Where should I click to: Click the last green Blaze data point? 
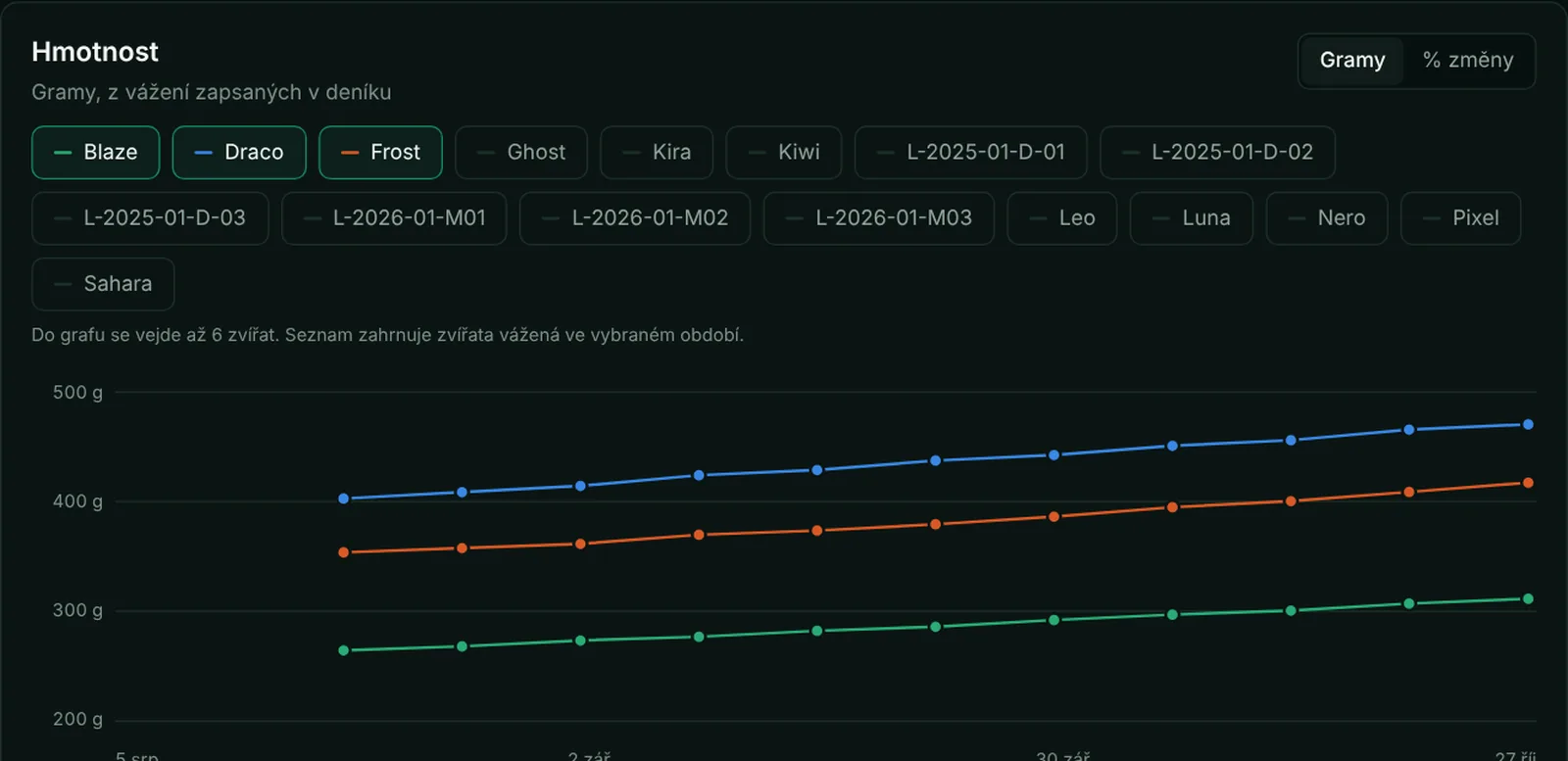tap(1528, 599)
